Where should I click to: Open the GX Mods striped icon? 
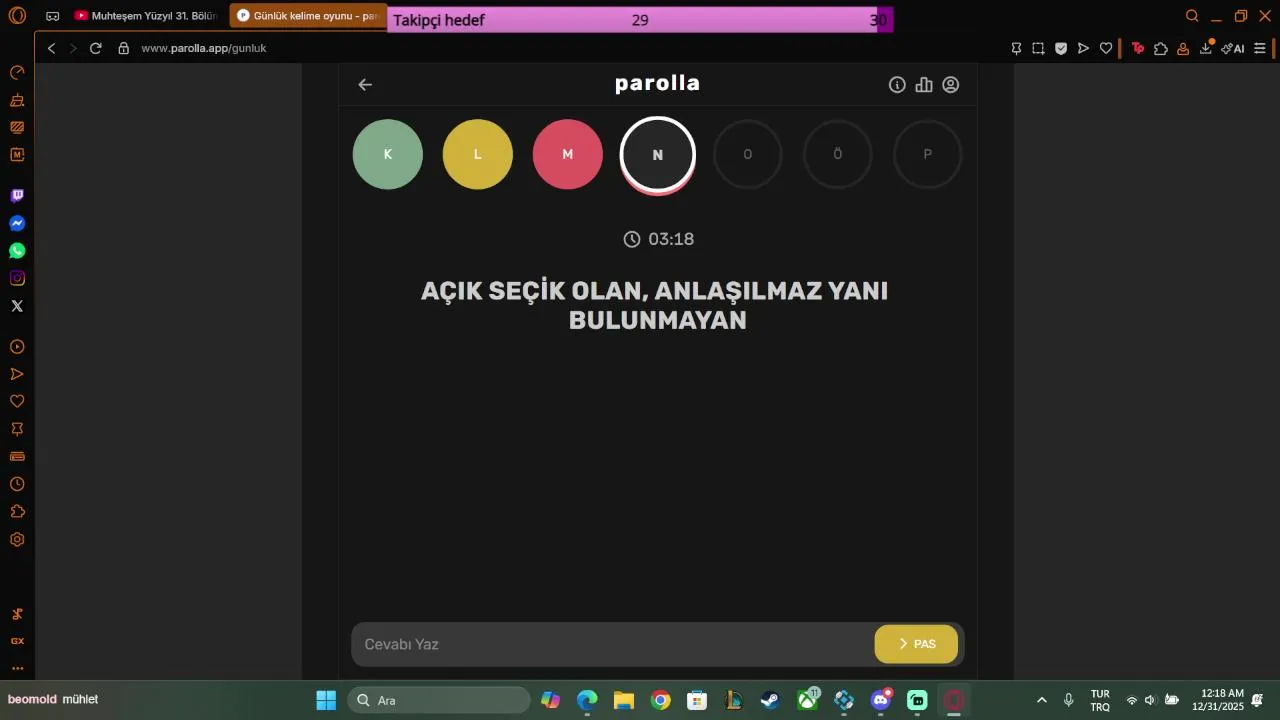(17, 127)
